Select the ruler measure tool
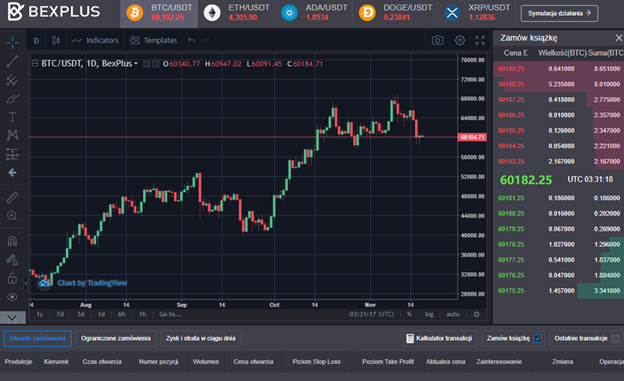This screenshot has width=624, height=381. coord(12,198)
